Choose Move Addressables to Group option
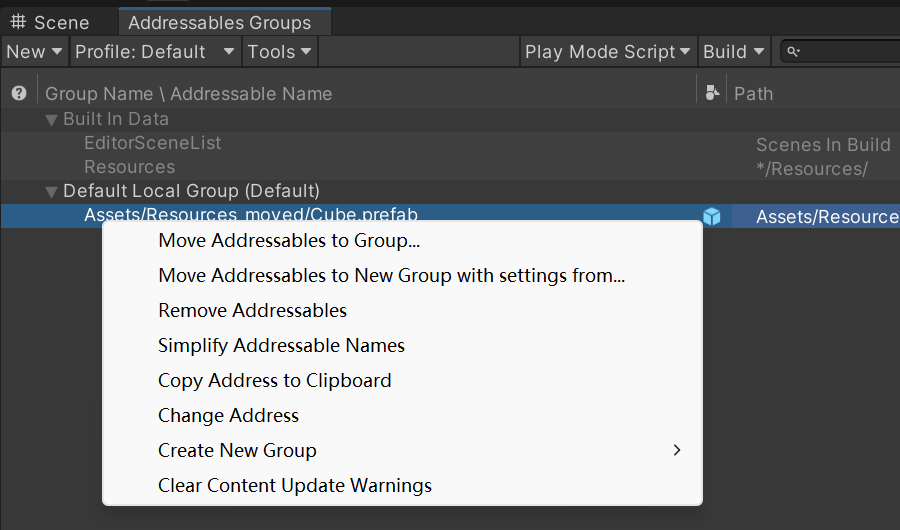This screenshot has height=530, width=900. pos(289,240)
